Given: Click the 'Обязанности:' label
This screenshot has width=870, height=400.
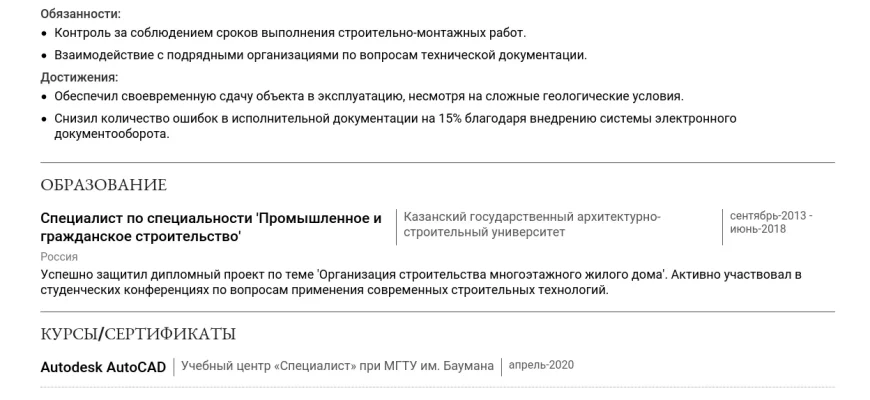Looking at the screenshot, I should click(80, 15).
